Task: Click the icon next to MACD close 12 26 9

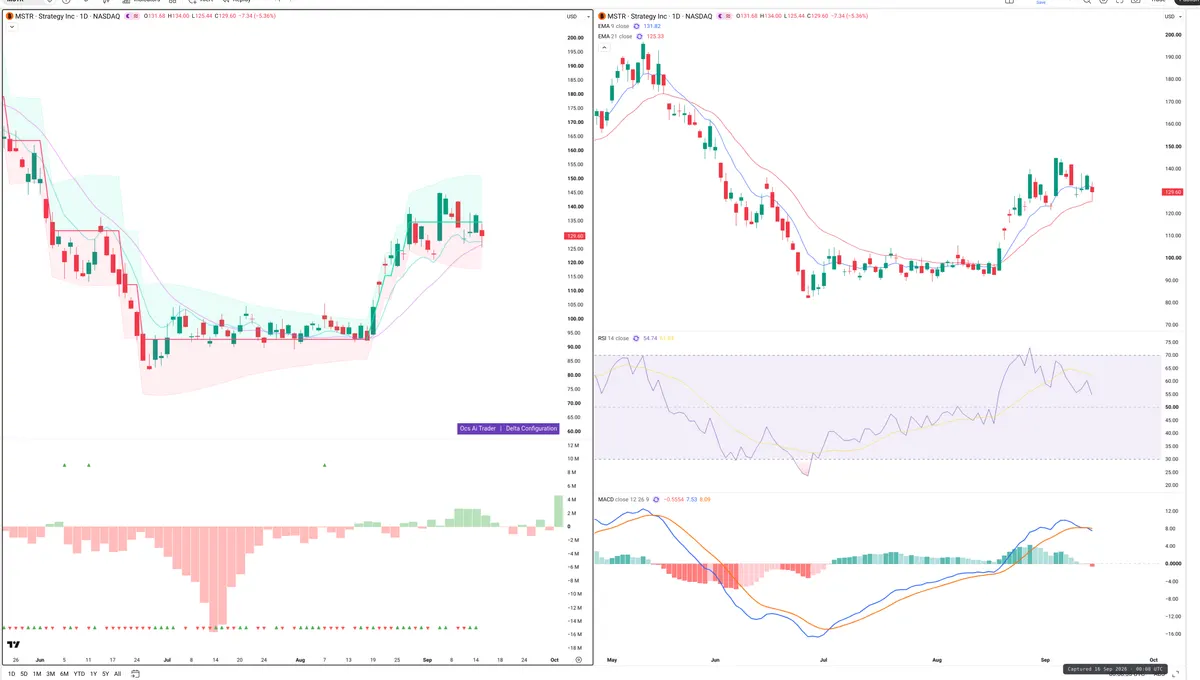Action: click(x=656, y=499)
